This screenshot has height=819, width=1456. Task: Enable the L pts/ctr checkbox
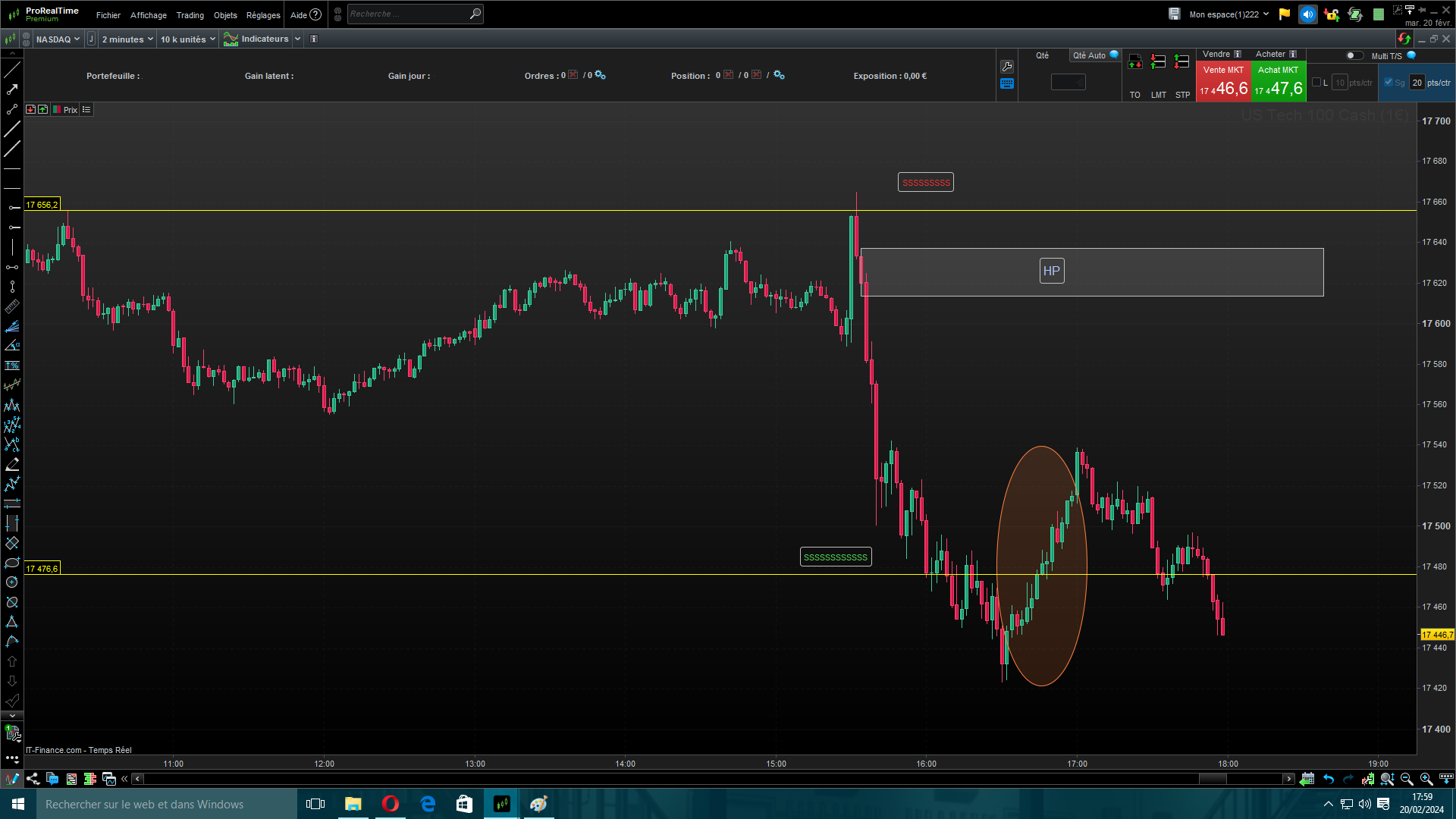[1316, 83]
